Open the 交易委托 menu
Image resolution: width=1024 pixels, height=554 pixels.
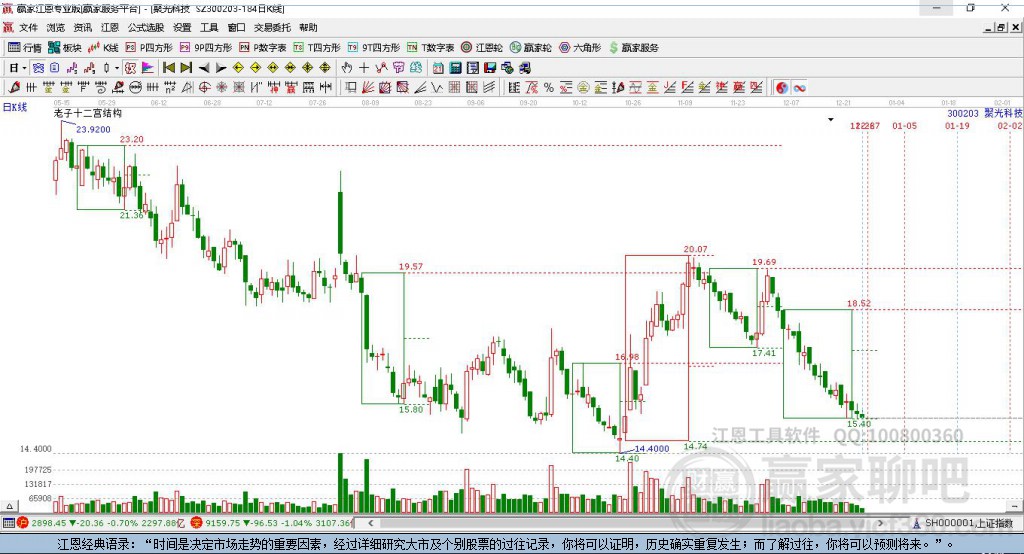coord(272,27)
